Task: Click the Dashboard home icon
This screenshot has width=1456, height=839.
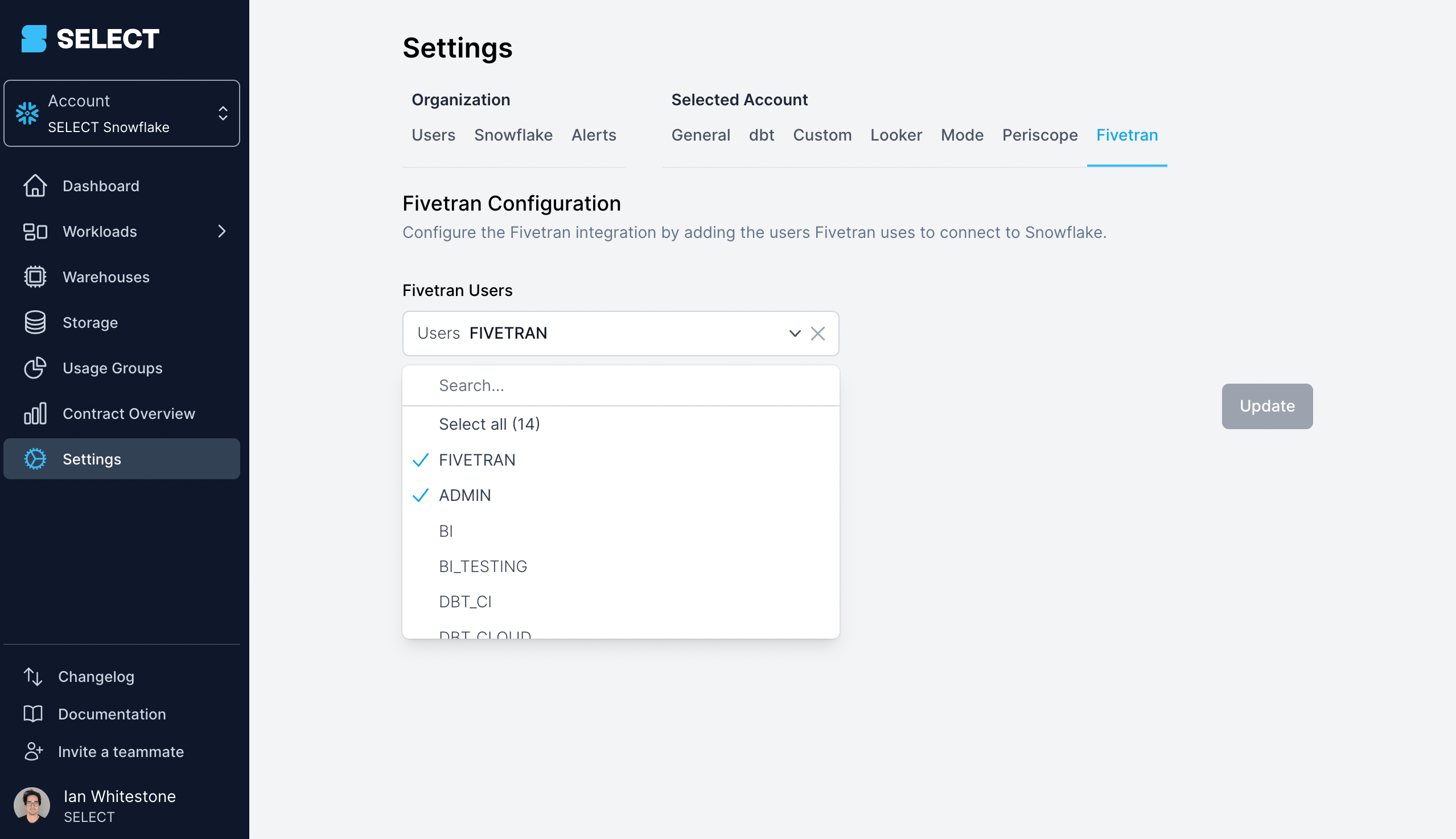Action: coord(35,186)
